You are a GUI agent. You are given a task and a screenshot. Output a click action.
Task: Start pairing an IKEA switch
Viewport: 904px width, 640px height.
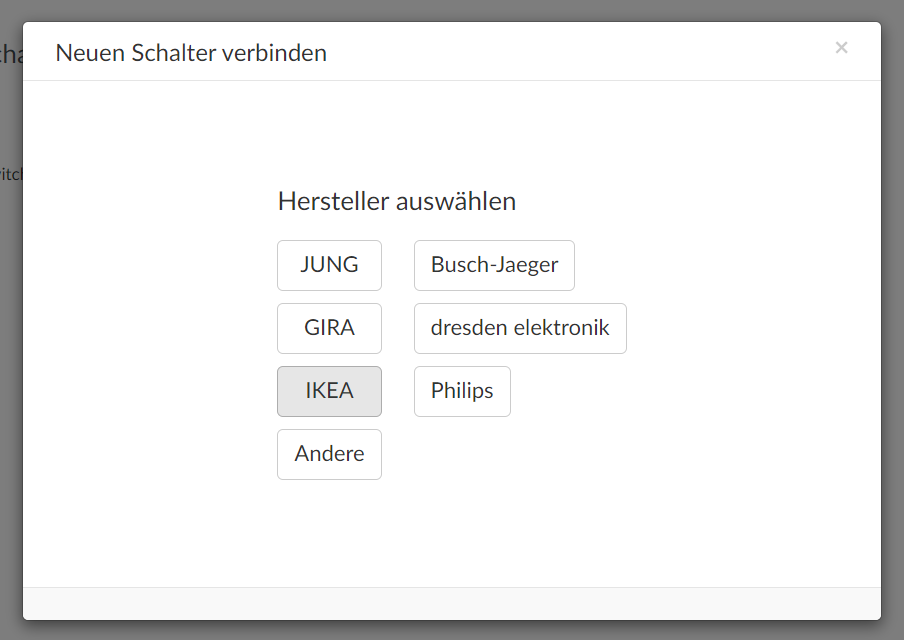(x=329, y=391)
